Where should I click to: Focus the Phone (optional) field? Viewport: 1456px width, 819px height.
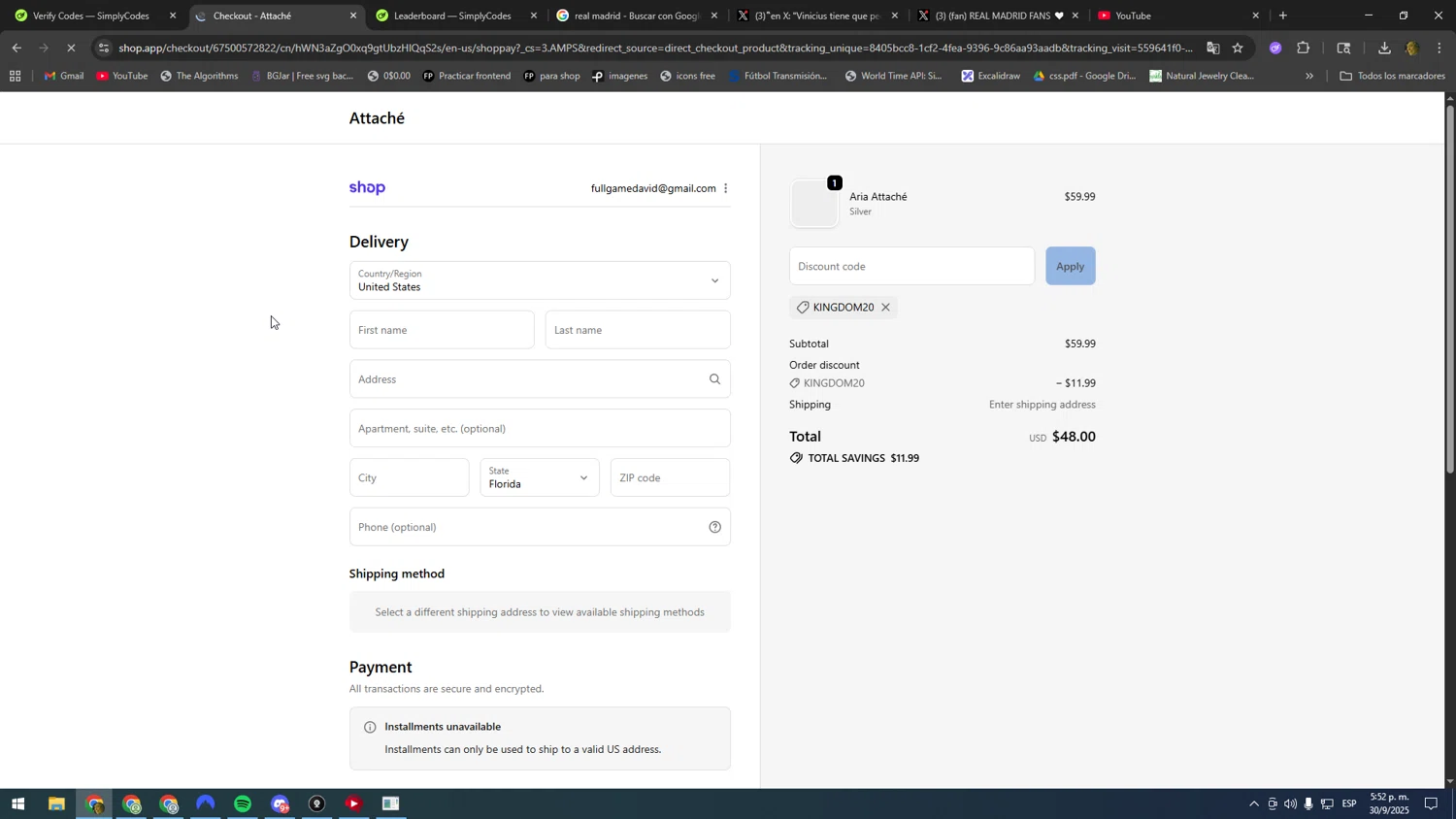coord(540,527)
